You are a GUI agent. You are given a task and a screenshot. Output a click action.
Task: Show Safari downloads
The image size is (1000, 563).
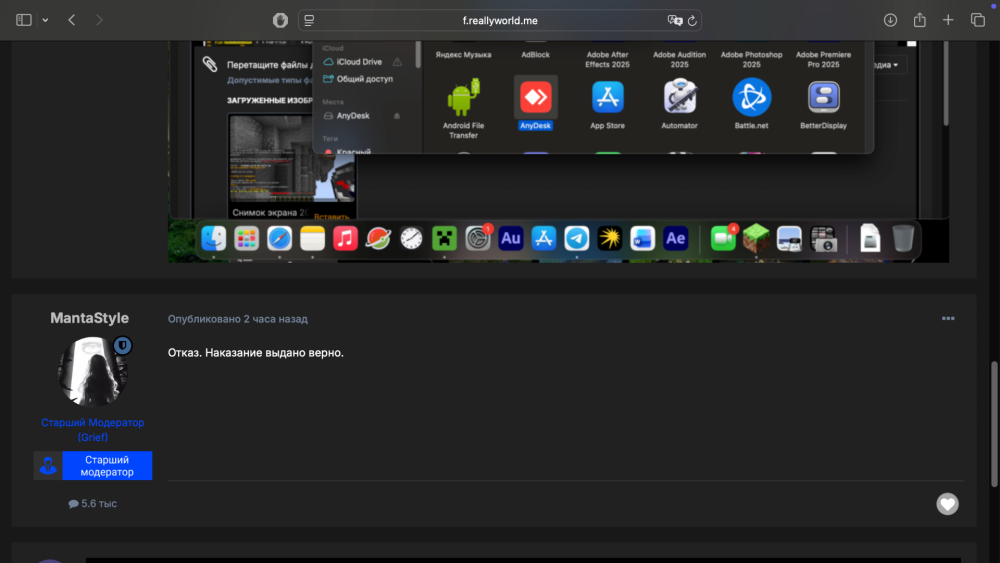tap(890, 20)
